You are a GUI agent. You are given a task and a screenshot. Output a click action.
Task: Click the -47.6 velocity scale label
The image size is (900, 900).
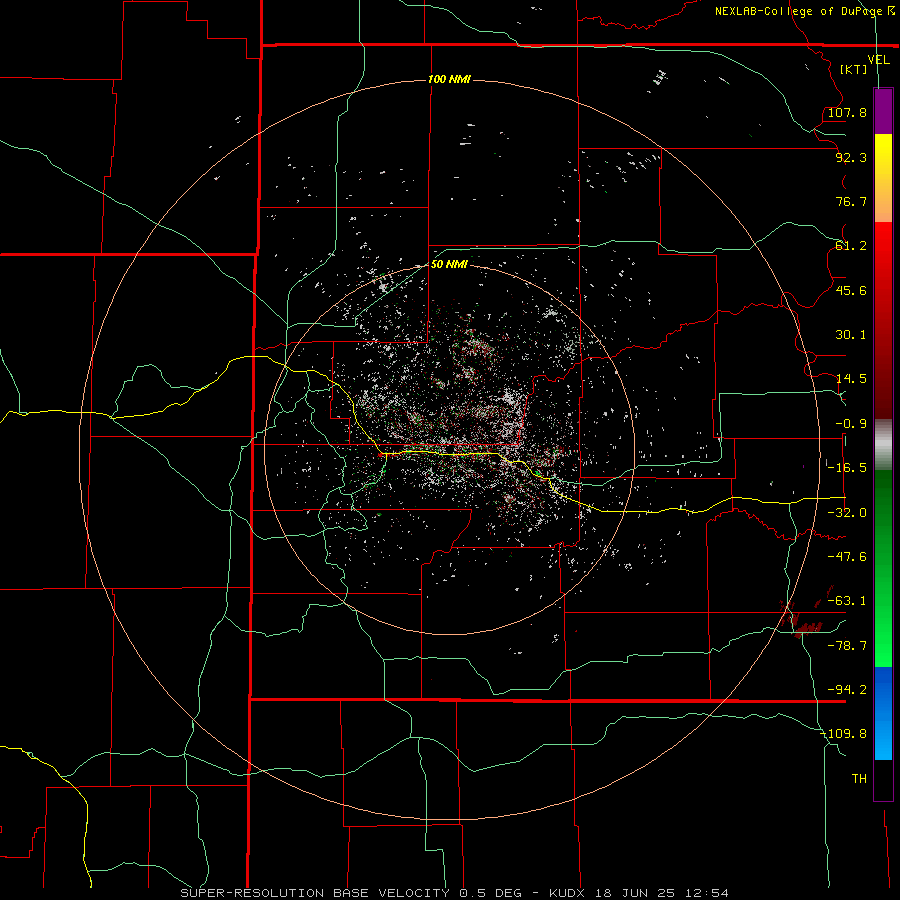tap(847, 557)
